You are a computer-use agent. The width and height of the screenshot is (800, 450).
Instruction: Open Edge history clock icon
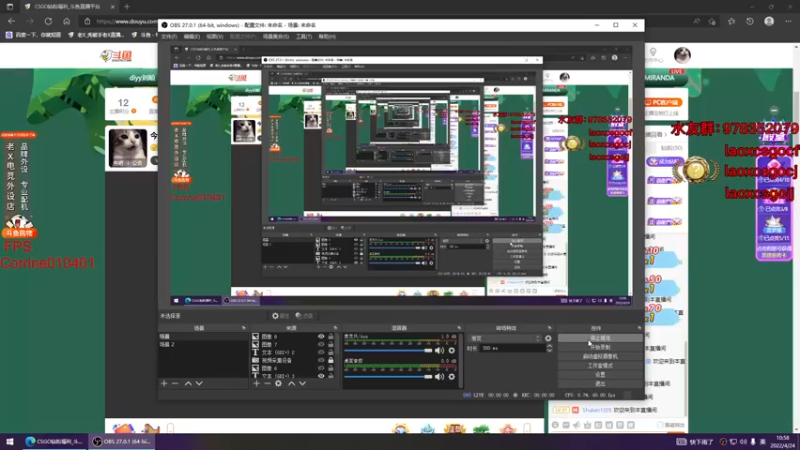(749, 21)
